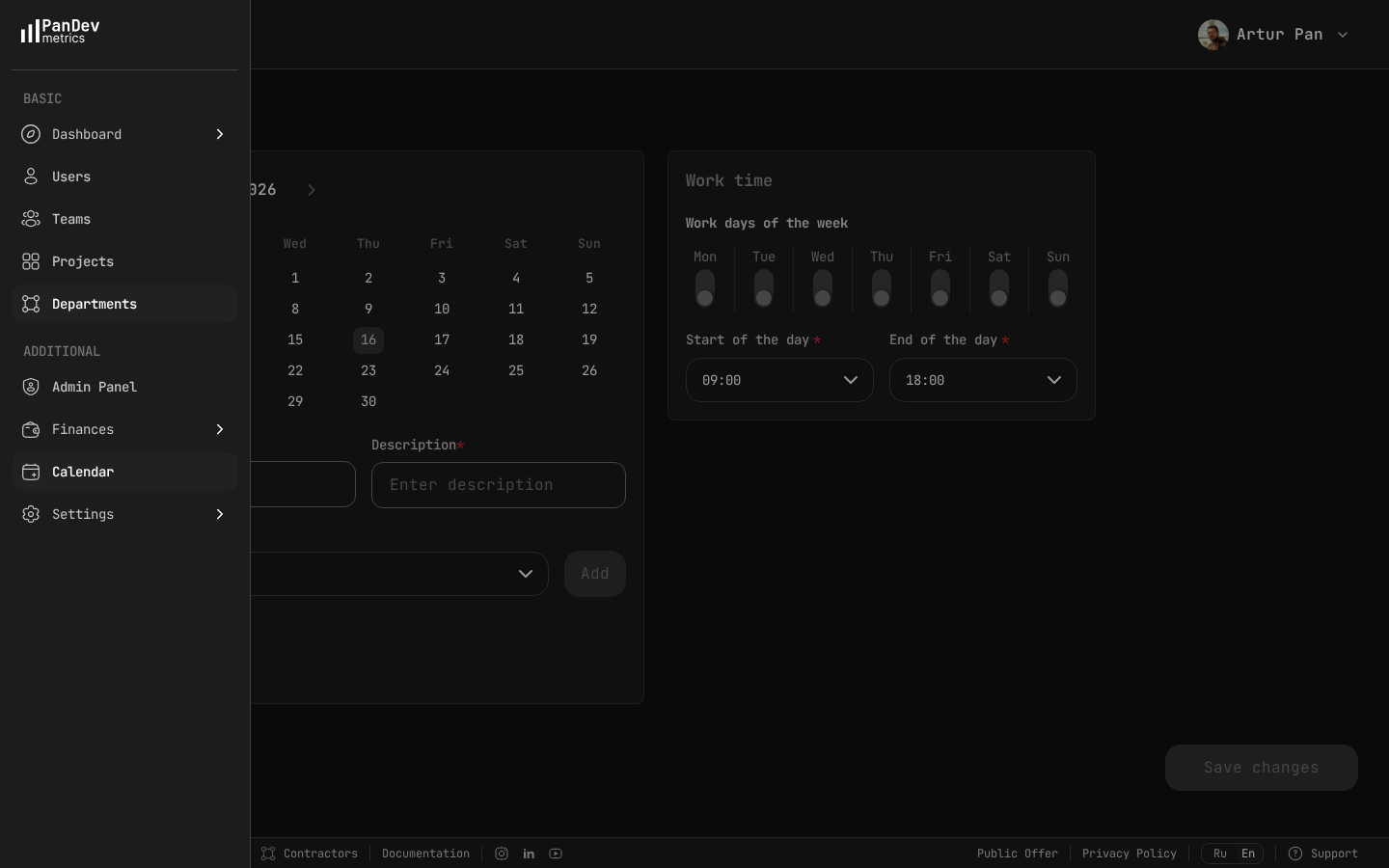Open the Start of the day dropdown
This screenshot has width=1389, height=868.
(x=779, y=380)
